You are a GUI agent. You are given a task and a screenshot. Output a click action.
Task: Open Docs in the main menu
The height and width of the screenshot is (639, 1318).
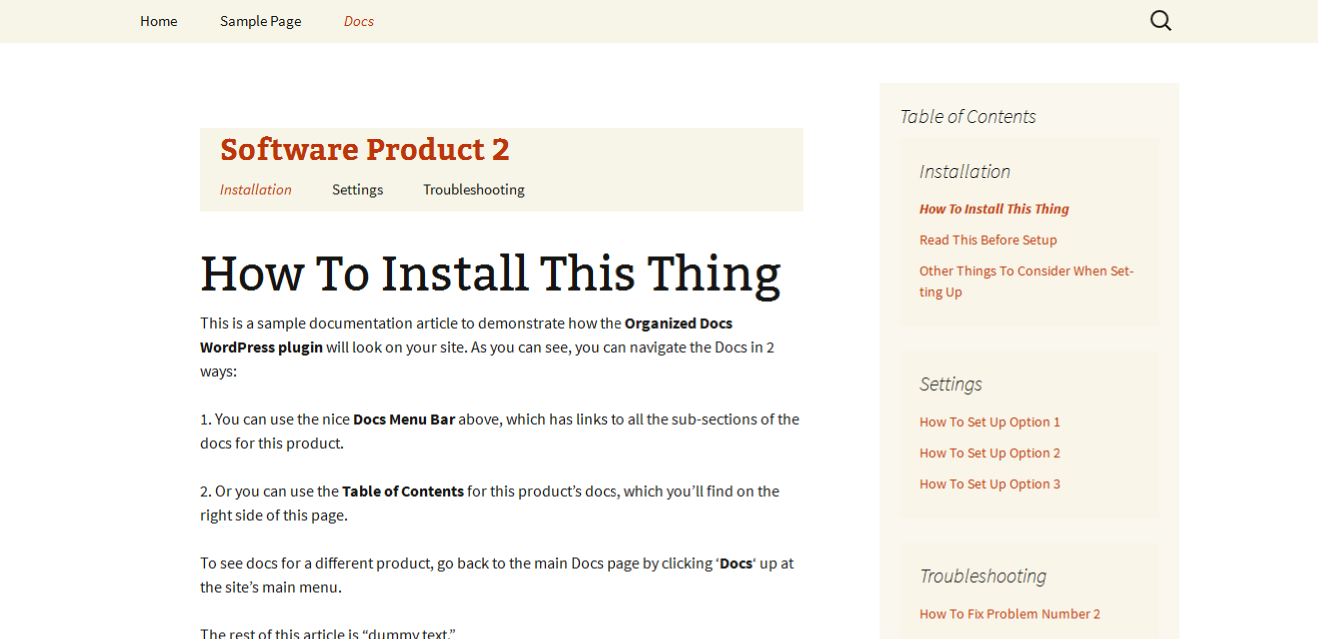click(x=359, y=21)
